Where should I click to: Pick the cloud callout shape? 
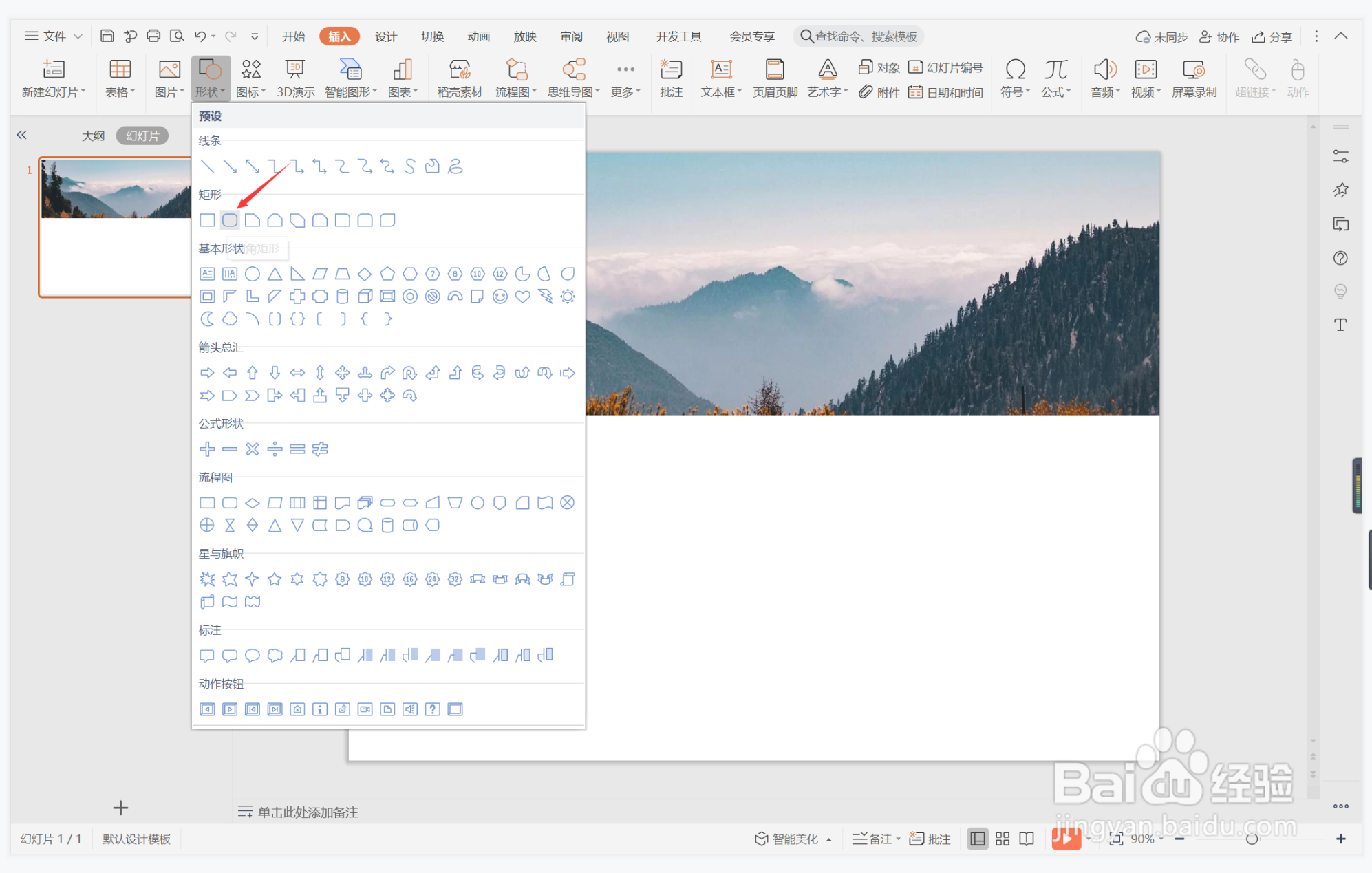[x=275, y=656]
